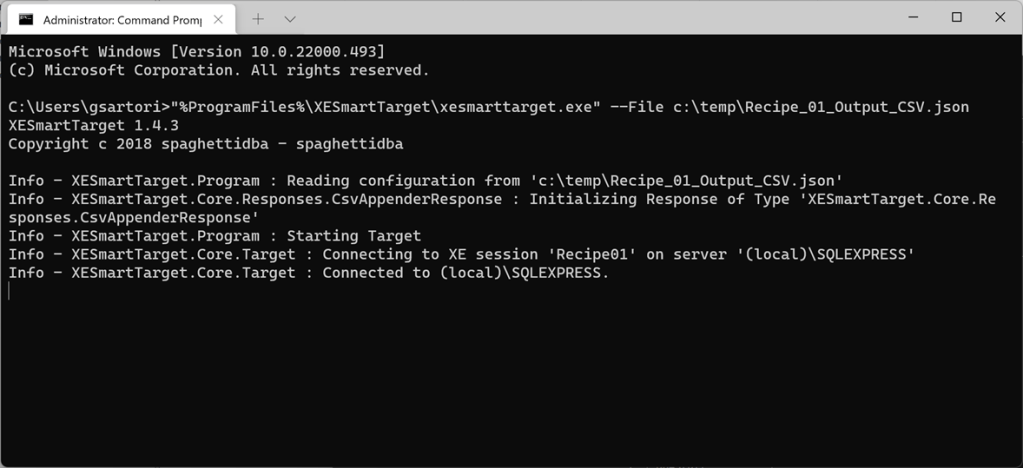This screenshot has width=1023, height=468.
Task: Minimize the terminal window
Action: point(911,17)
